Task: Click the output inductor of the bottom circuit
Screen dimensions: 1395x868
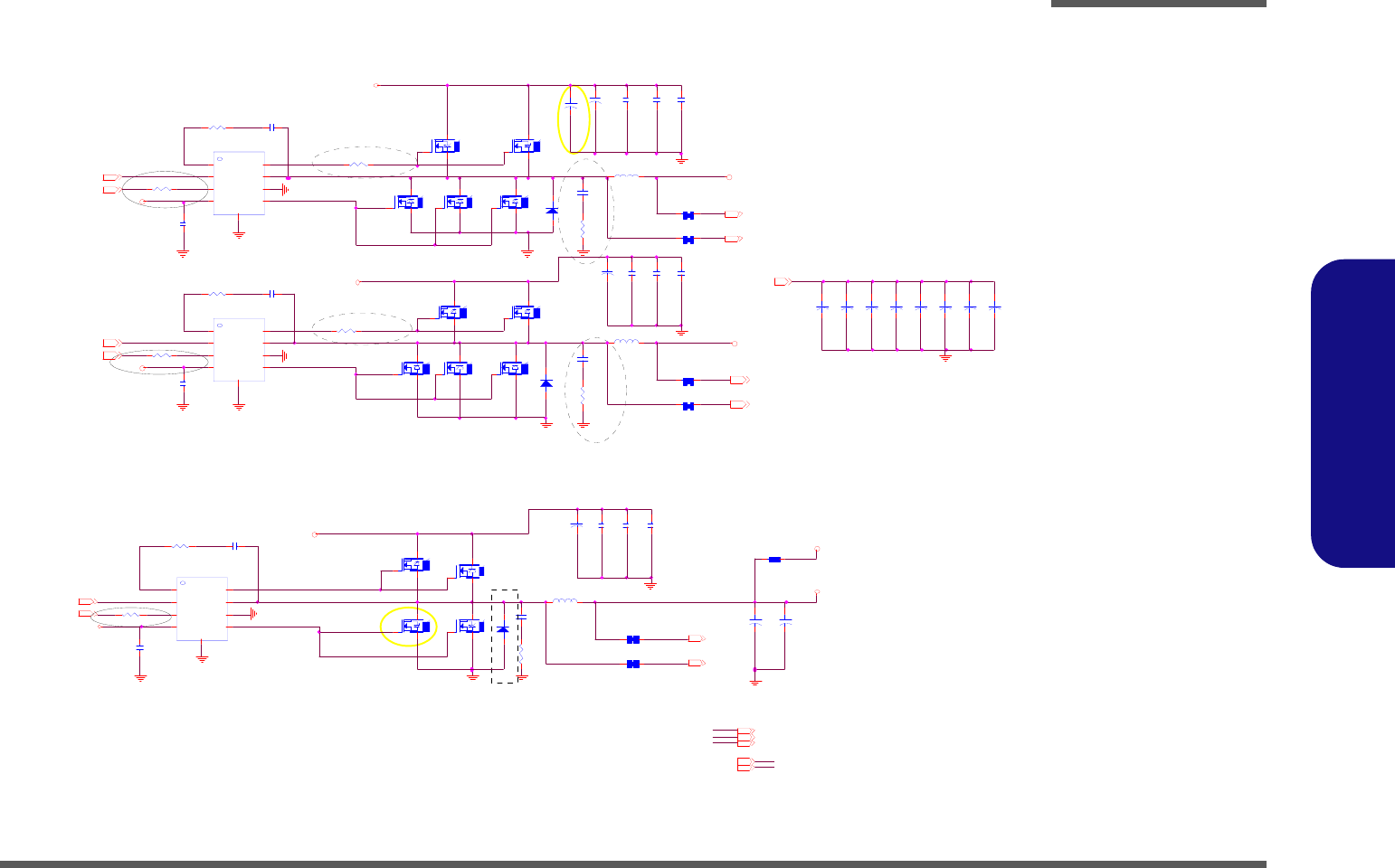Action: tap(565, 601)
